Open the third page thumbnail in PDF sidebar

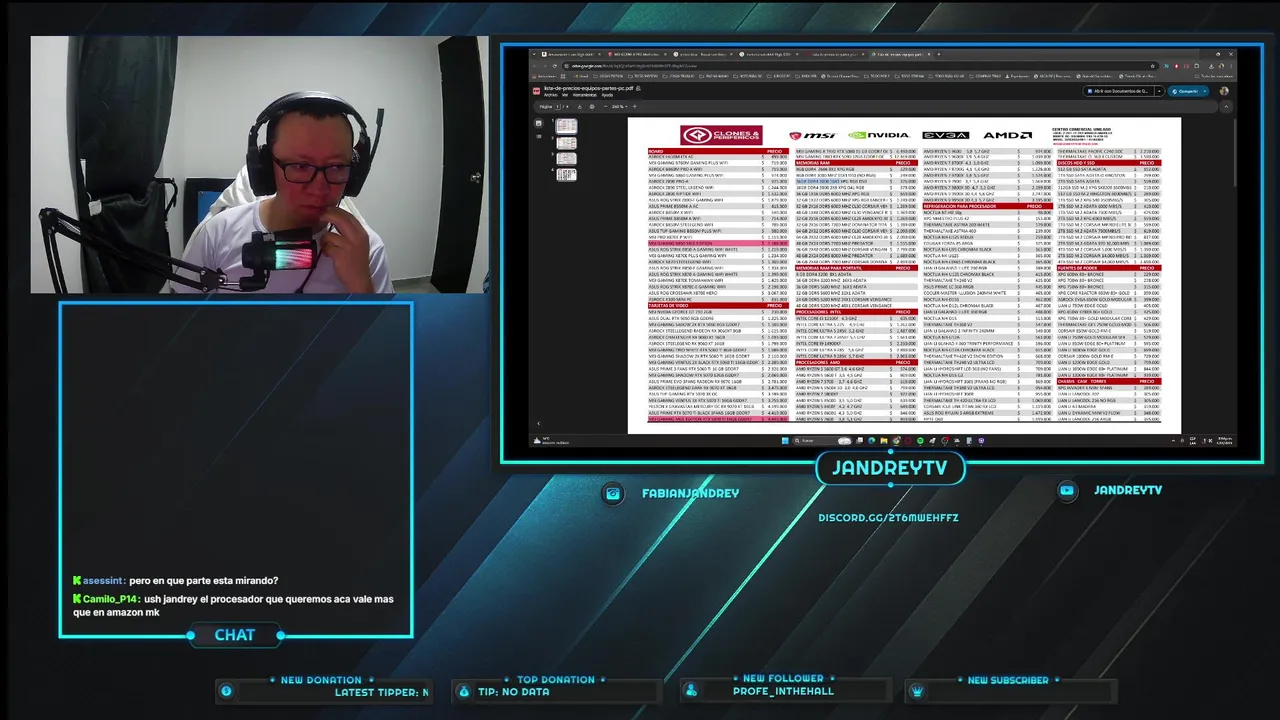(567, 159)
